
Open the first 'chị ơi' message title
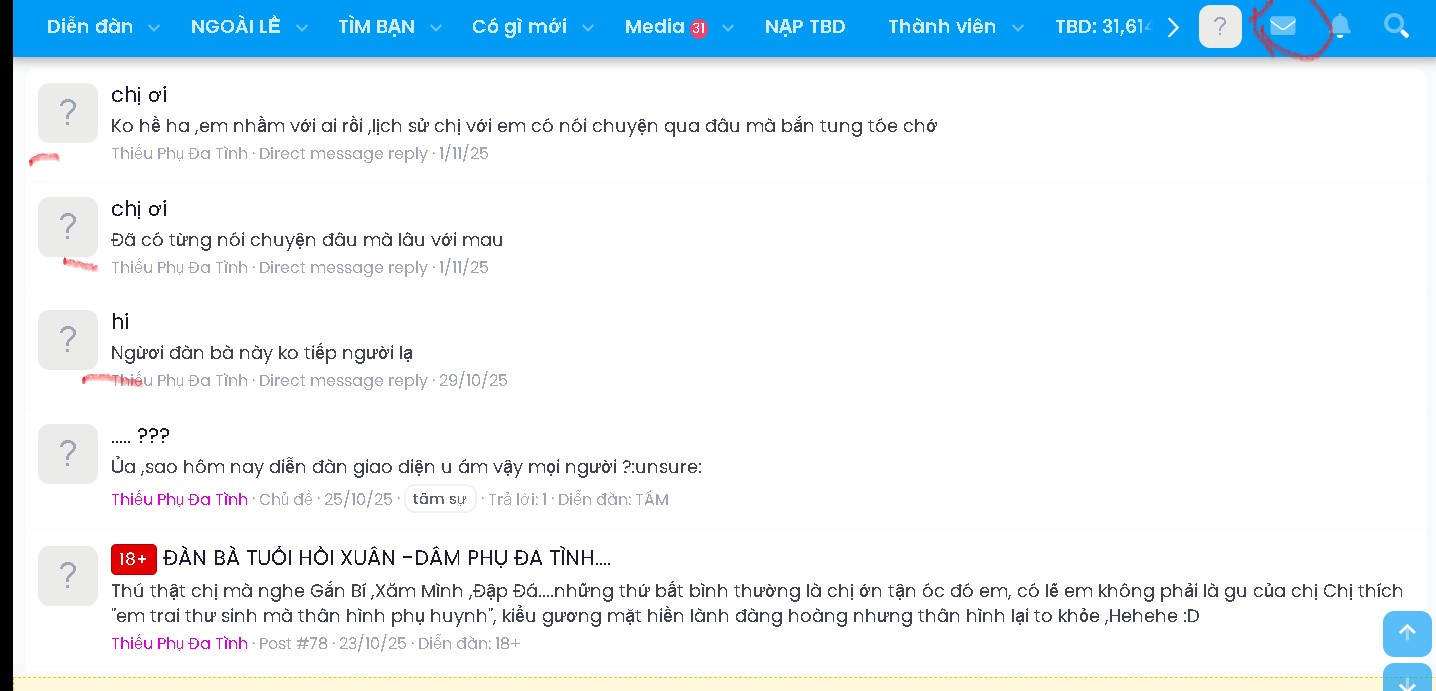(139, 95)
